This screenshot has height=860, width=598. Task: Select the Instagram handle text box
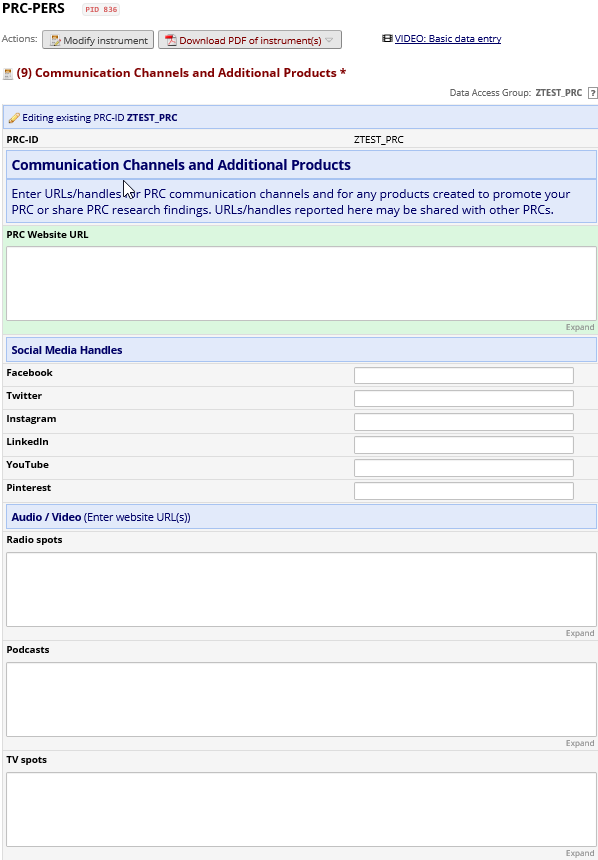464,422
